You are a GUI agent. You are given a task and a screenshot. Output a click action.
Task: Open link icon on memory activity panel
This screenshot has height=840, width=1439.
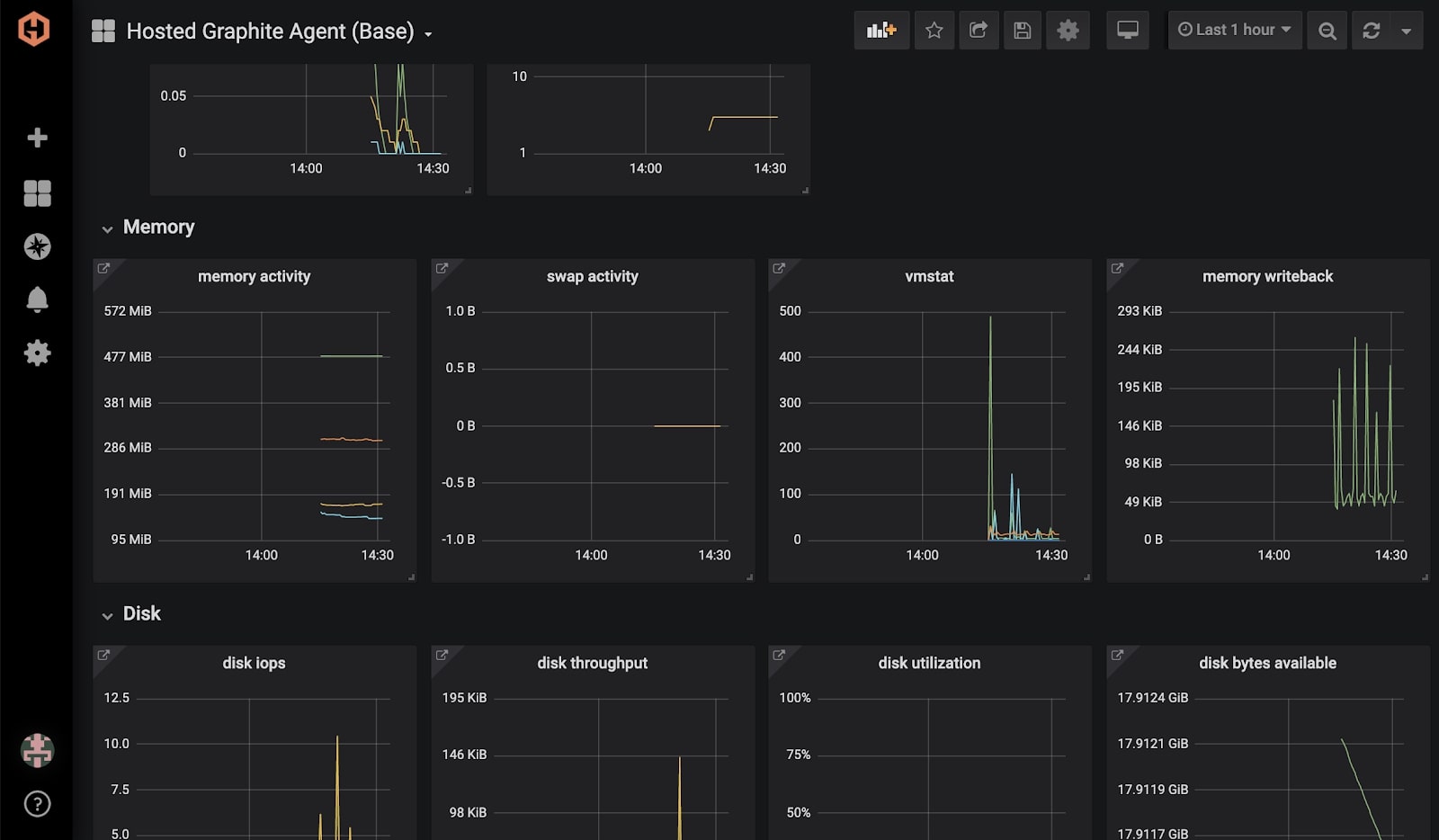tap(103, 268)
